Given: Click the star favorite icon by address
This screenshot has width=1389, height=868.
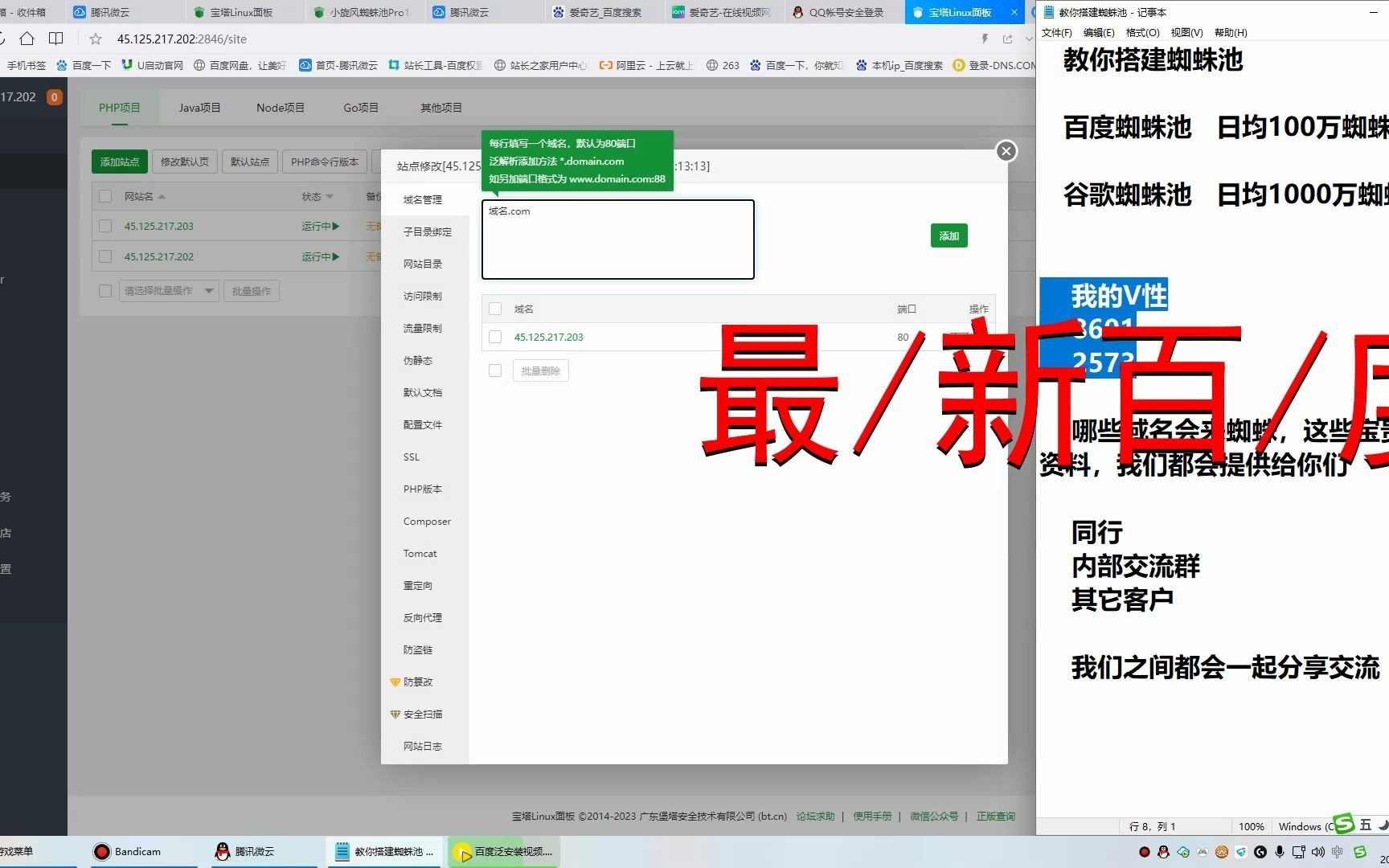Looking at the screenshot, I should click(x=96, y=39).
